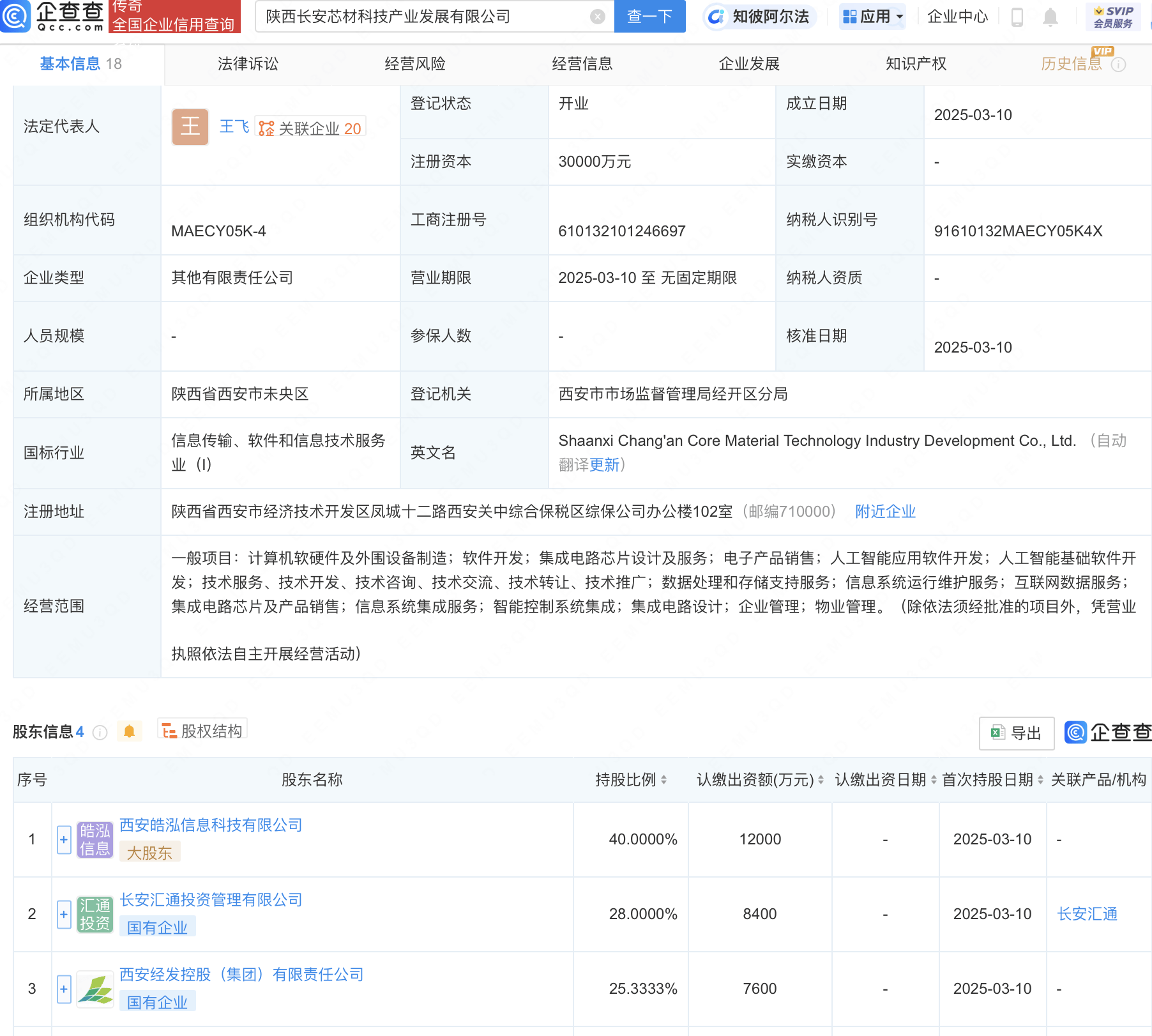Image resolution: width=1152 pixels, height=1036 pixels.
Task: Open the 长安汇通 related product link
Action: [x=1087, y=914]
